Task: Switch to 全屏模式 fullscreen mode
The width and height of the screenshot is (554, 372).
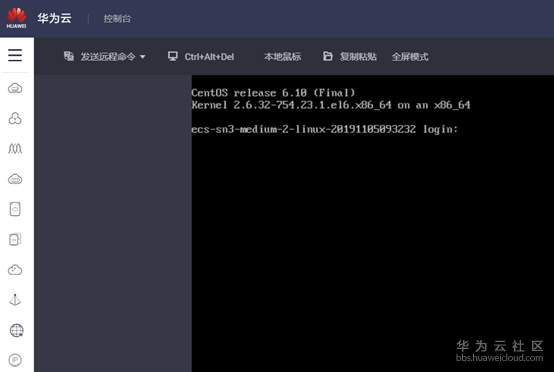Action: [x=410, y=57]
